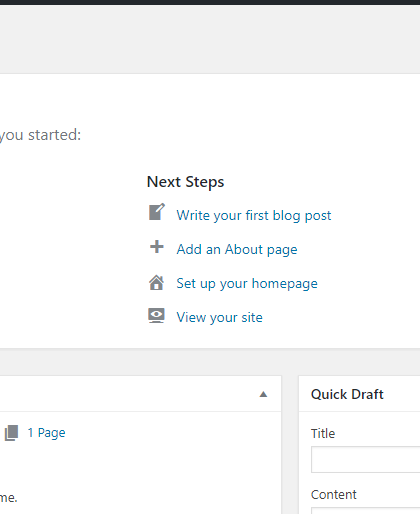Screen dimensions: 420x514
Task: Click the house icon beside Set up your homepage
Action: [x=156, y=283]
